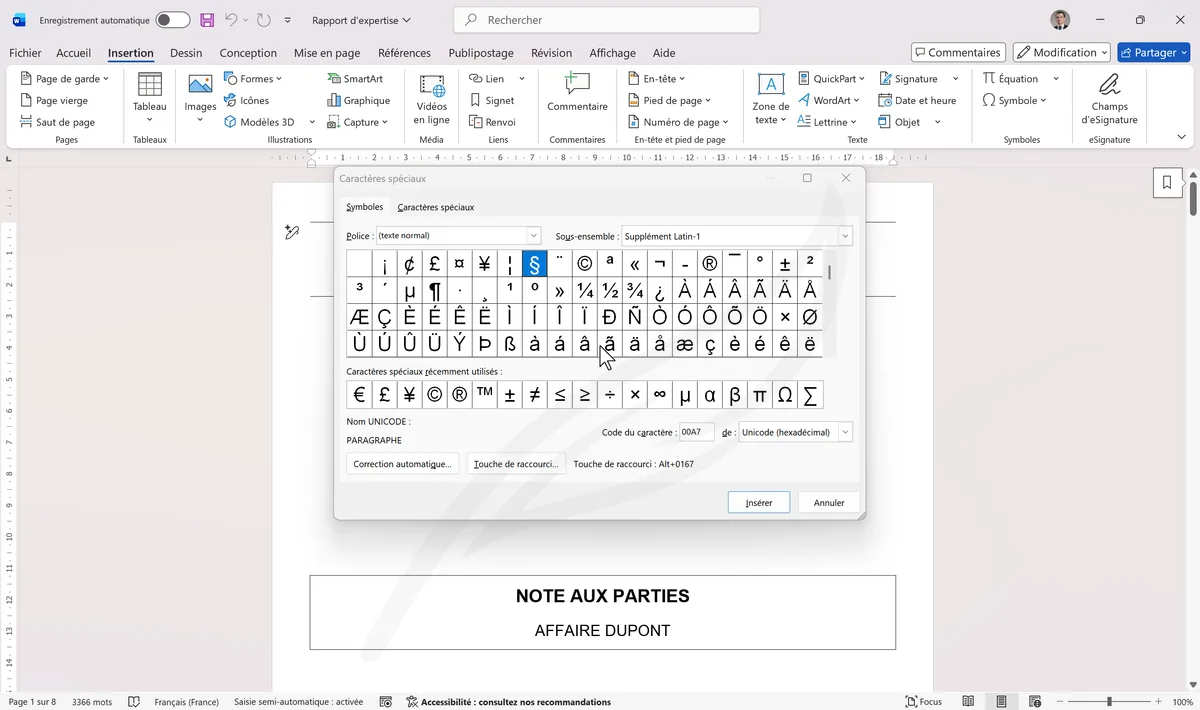Insert a comment using the Commentaire icon
The width and height of the screenshot is (1200, 710).
tap(576, 95)
